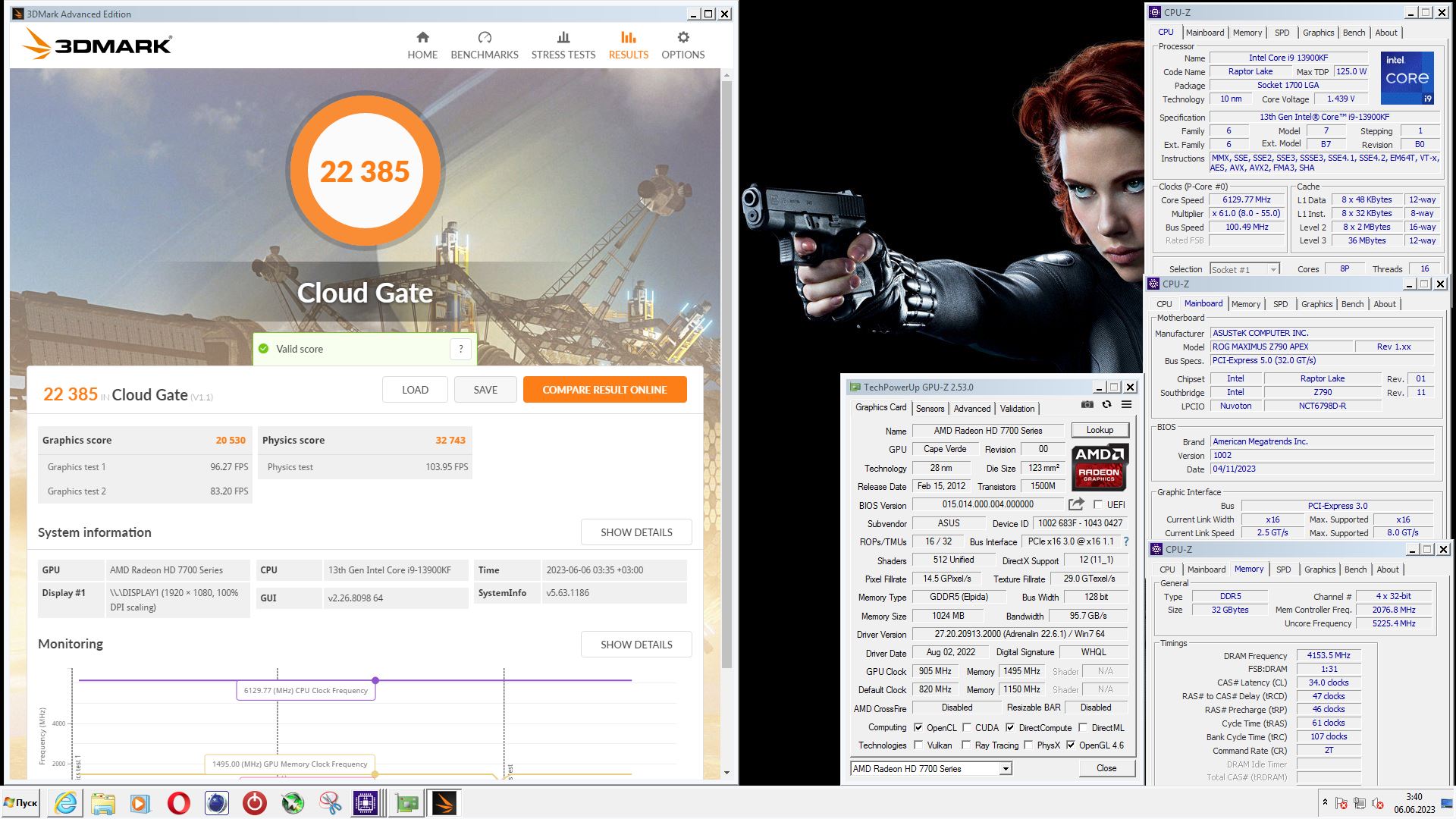Image resolution: width=1456 pixels, height=819 pixels.
Task: Open the Opera browser on the taskbar
Action: [x=178, y=803]
